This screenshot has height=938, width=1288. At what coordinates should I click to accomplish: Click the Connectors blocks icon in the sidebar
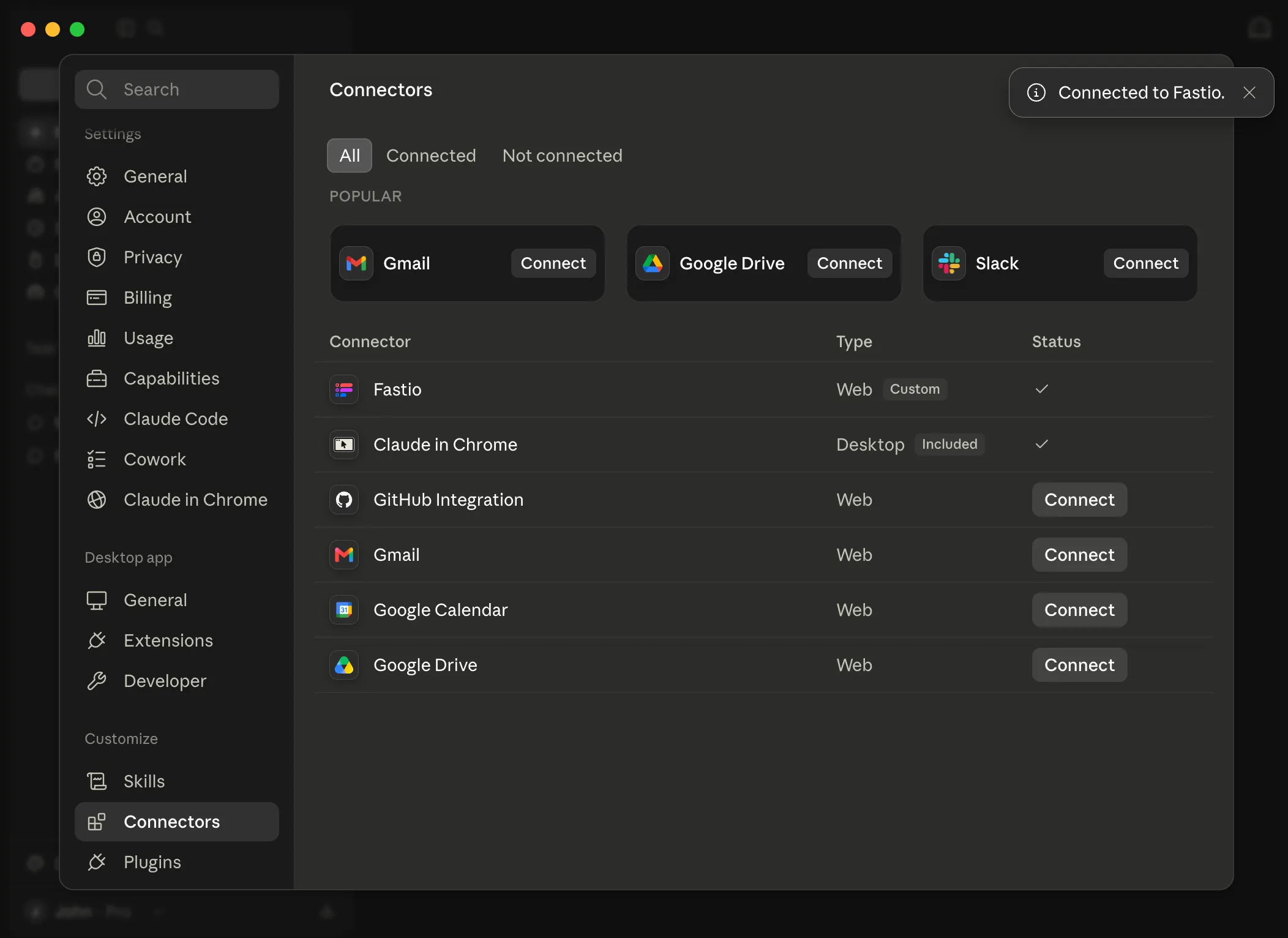(x=97, y=822)
